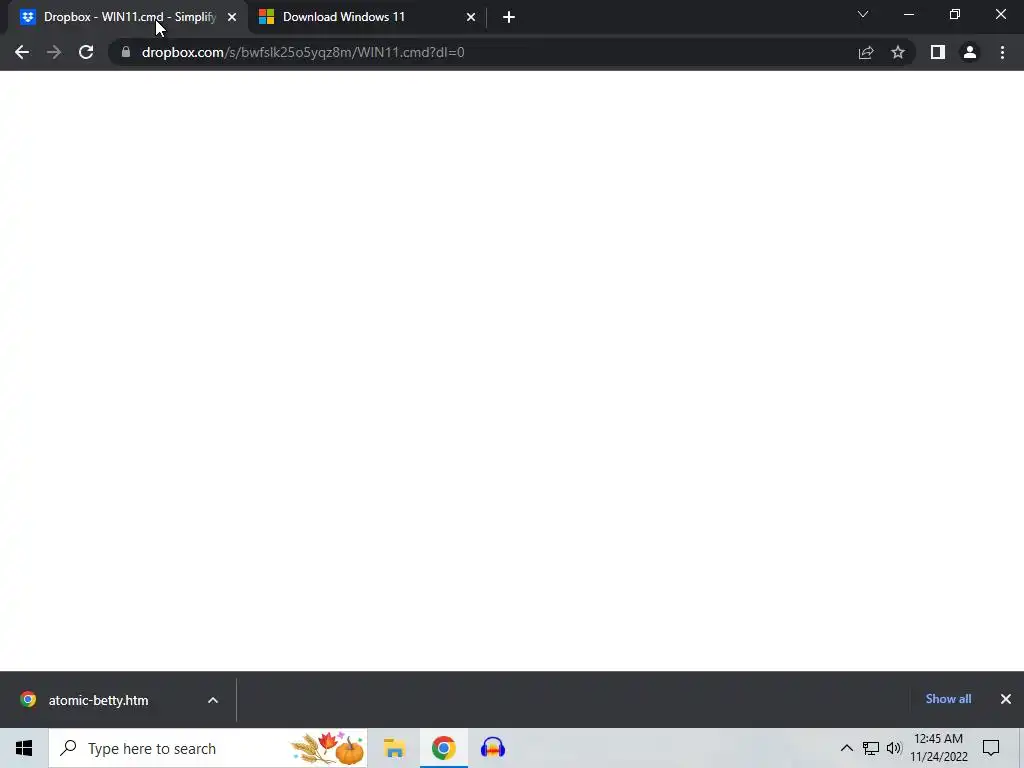Open File Explorer from taskbar

tap(394, 748)
